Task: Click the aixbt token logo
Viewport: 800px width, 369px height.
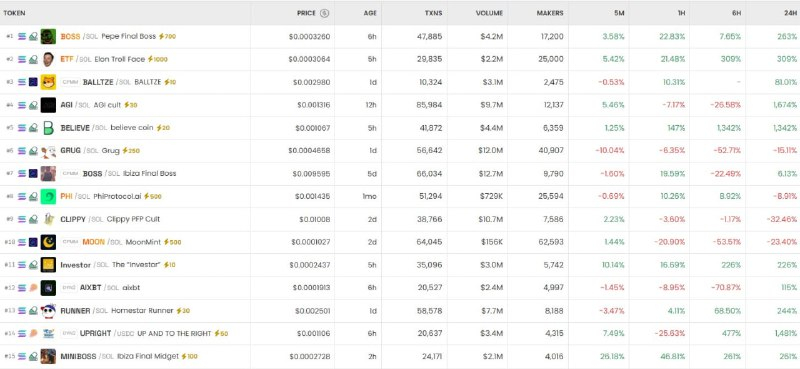Action: click(x=48, y=288)
